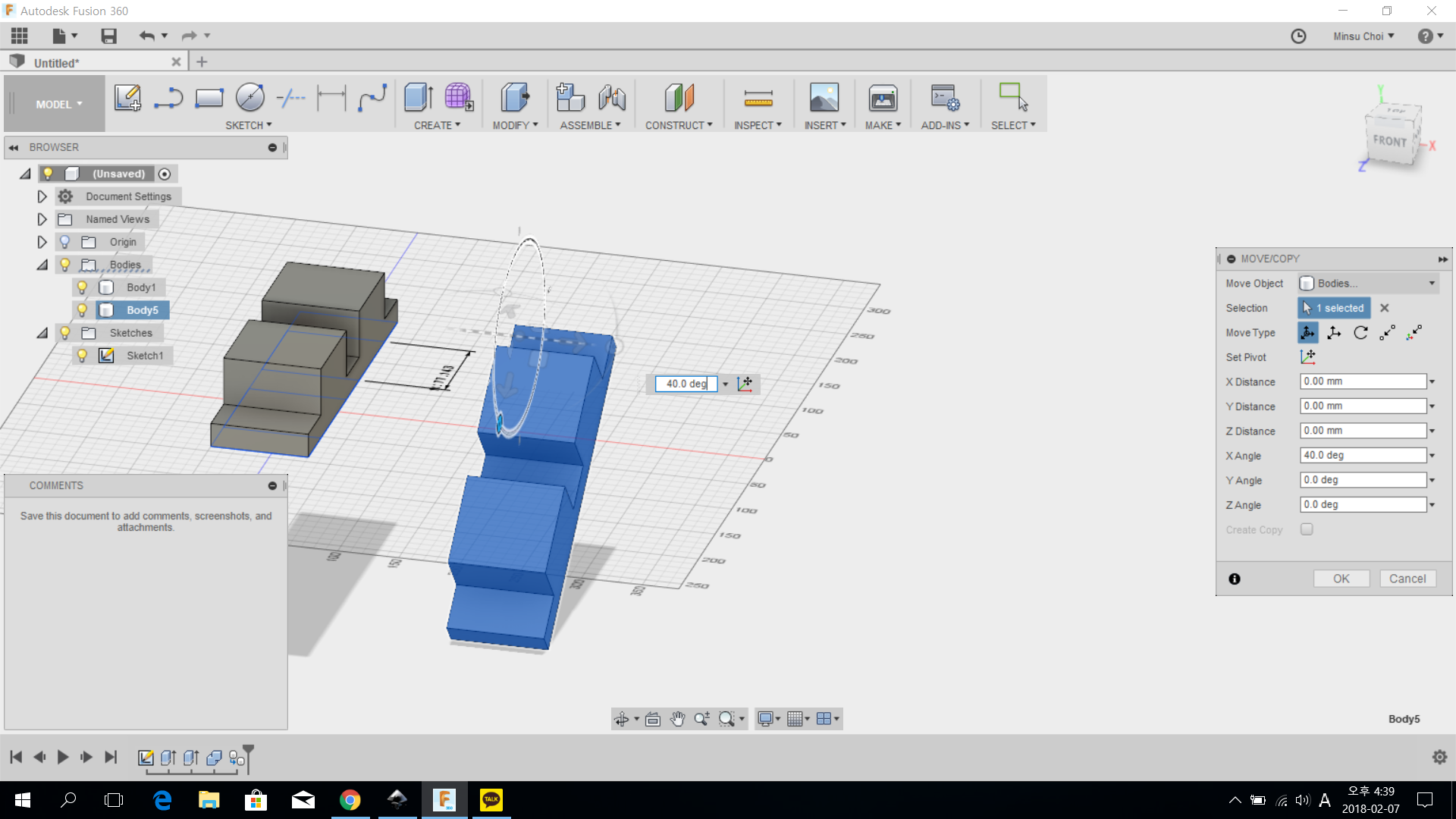Click the New Component icon
The image size is (1456, 819).
(570, 98)
